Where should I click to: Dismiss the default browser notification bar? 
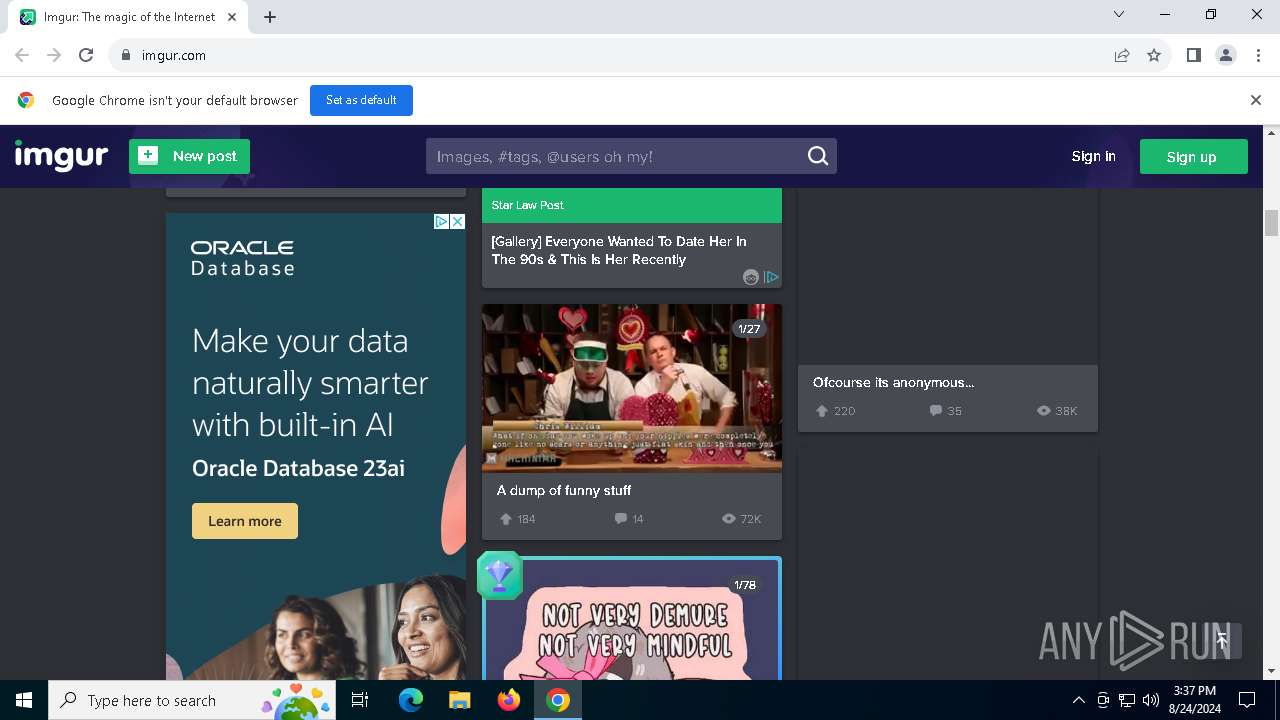pos(1256,100)
